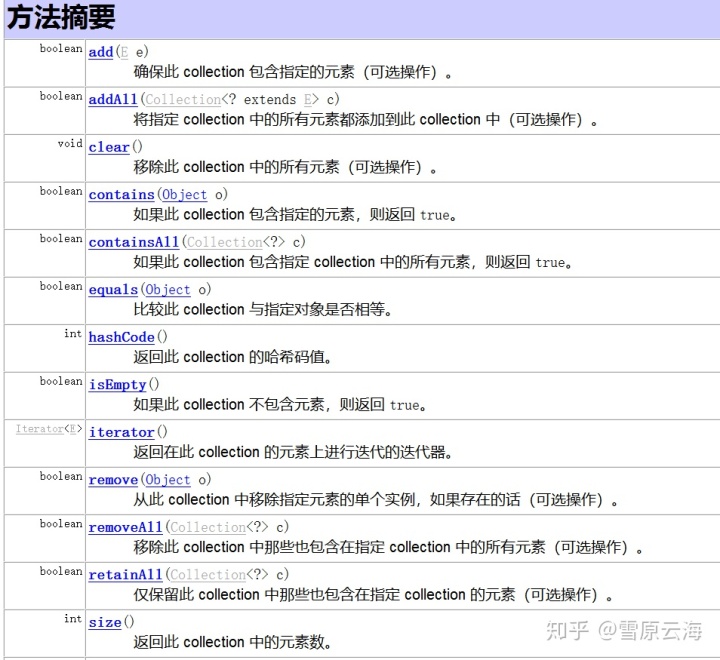The image size is (720, 660).
Task: Click the boolean return type of isEmpty
Action: click(61, 381)
